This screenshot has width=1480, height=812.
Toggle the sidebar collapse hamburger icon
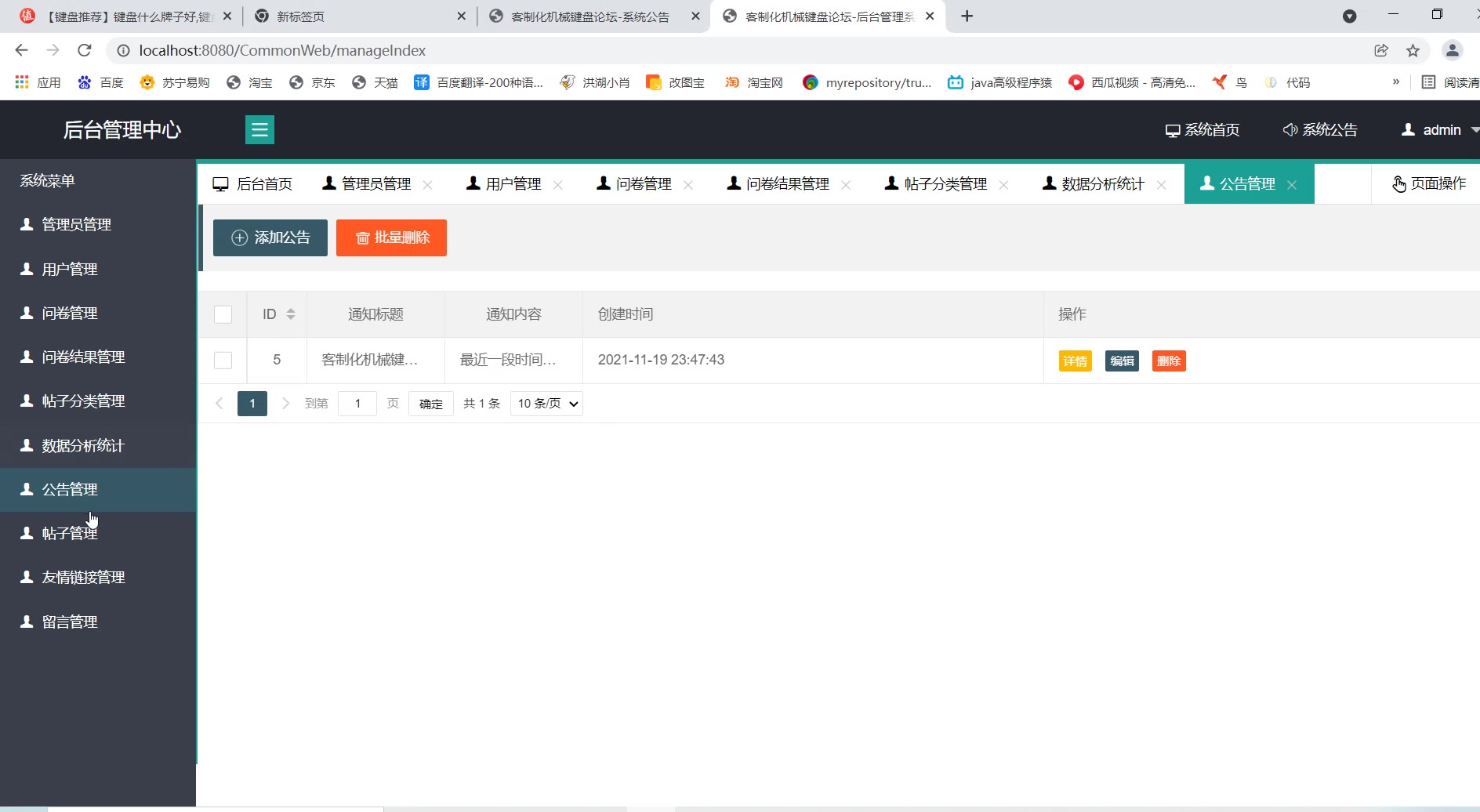(259, 130)
